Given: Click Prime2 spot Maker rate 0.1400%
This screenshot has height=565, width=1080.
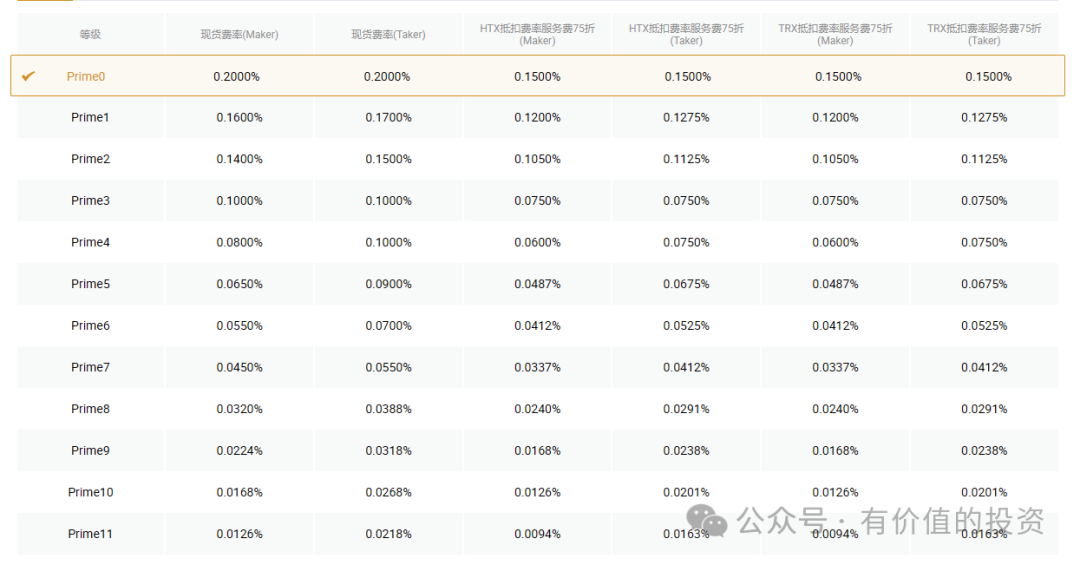Looking at the screenshot, I should [240, 159].
